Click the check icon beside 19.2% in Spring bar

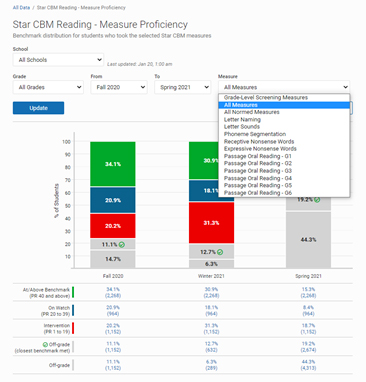317,200
